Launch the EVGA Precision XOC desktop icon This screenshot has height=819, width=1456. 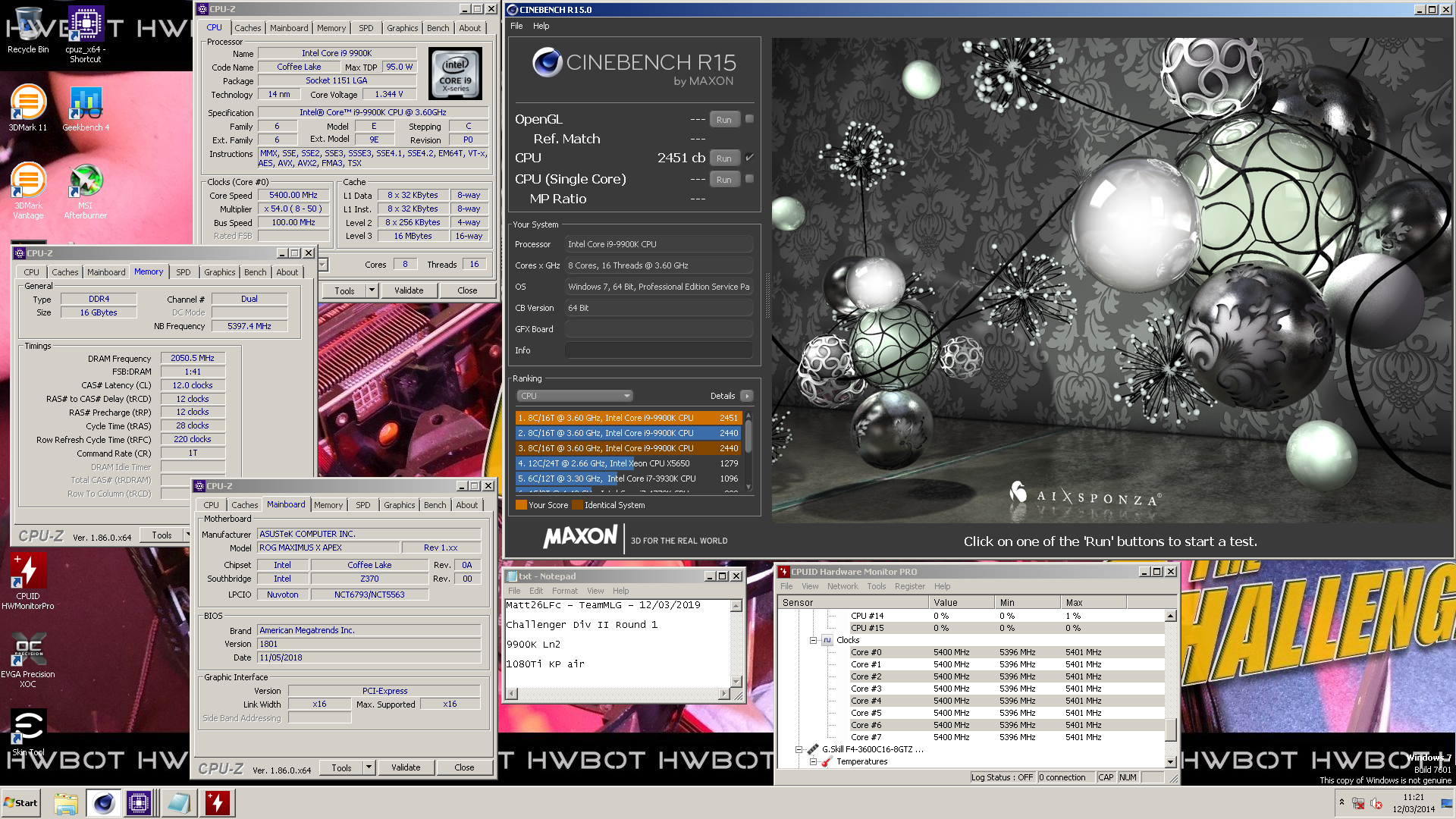coord(28,660)
